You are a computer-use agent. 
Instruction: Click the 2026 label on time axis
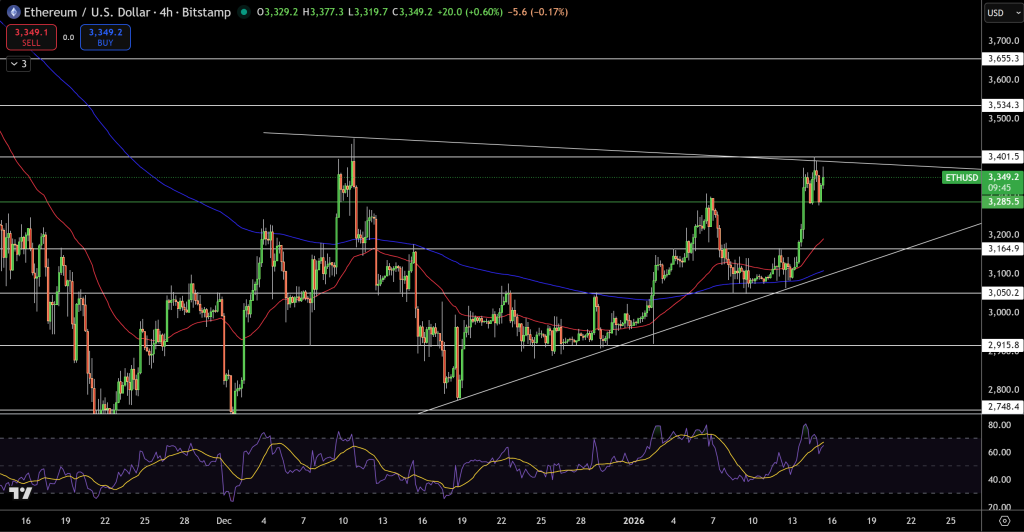pyautogui.click(x=633, y=521)
